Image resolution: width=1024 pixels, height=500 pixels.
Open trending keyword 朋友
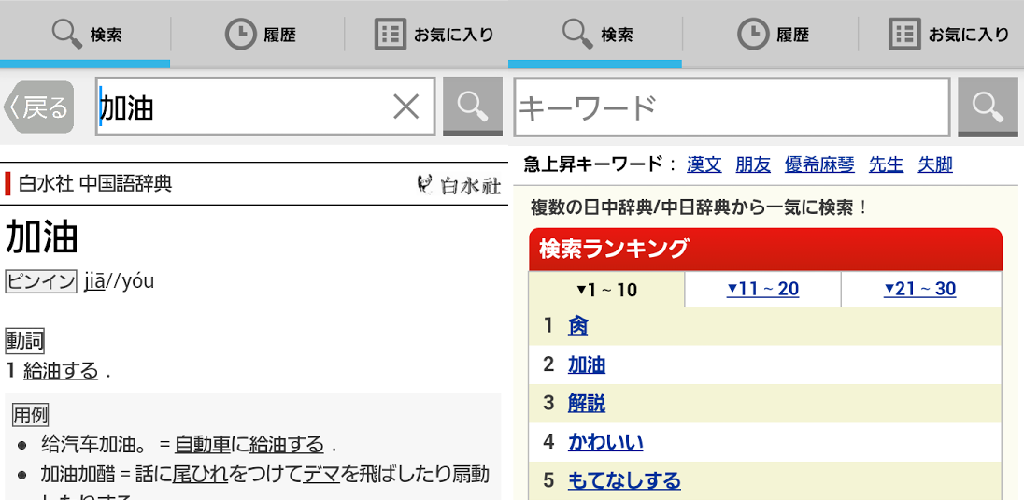click(x=753, y=165)
